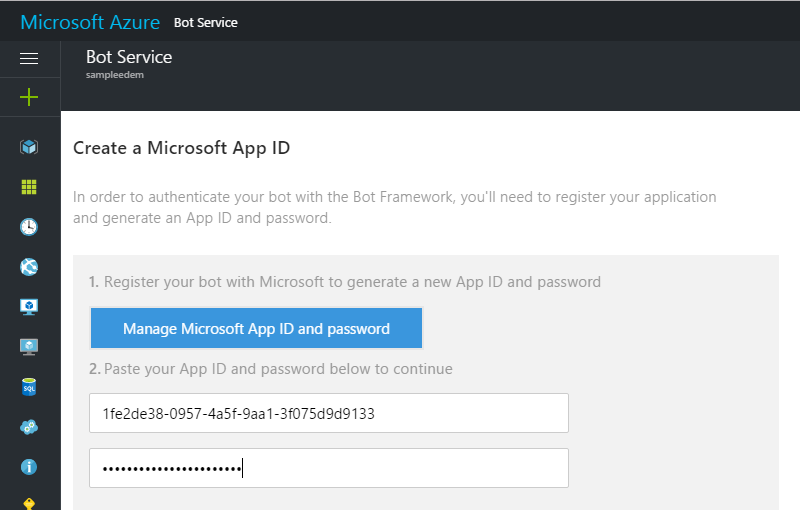Image resolution: width=800 pixels, height=510 pixels.
Task: Click the password input field
Action: (329, 468)
